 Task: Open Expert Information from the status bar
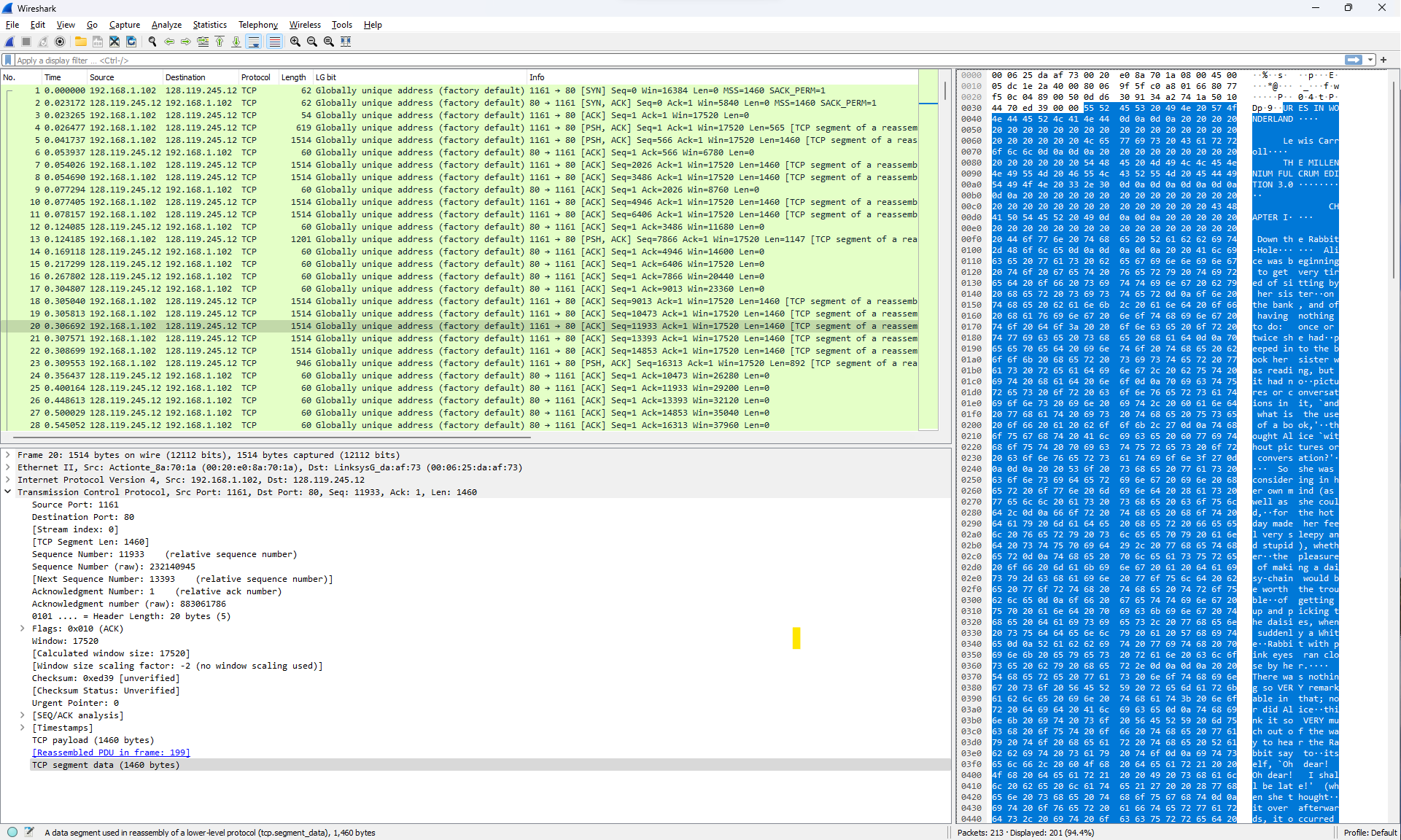click(x=12, y=832)
